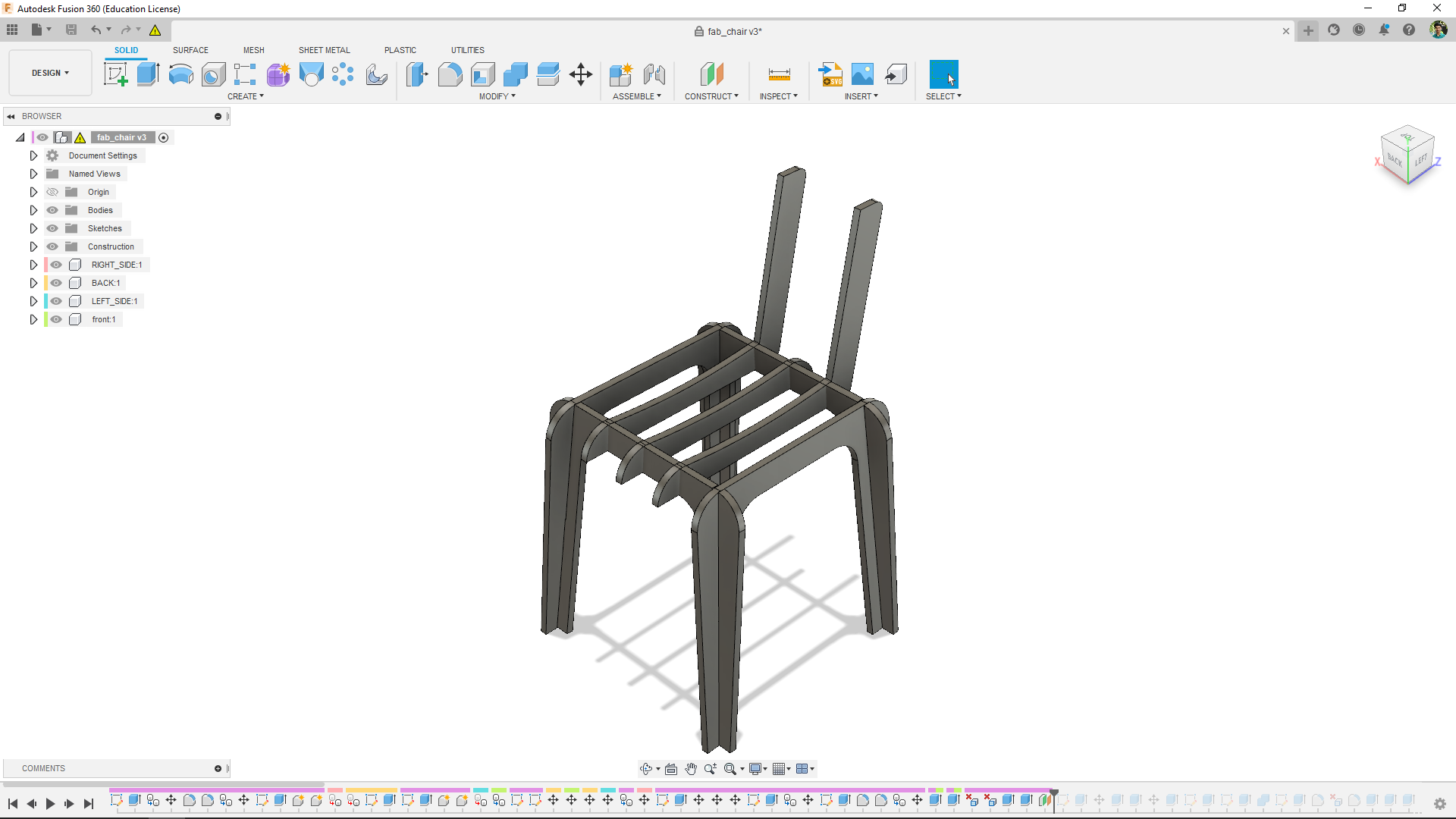Expand the Bodies folder
This screenshot has height=819, width=1456.
click(33, 210)
